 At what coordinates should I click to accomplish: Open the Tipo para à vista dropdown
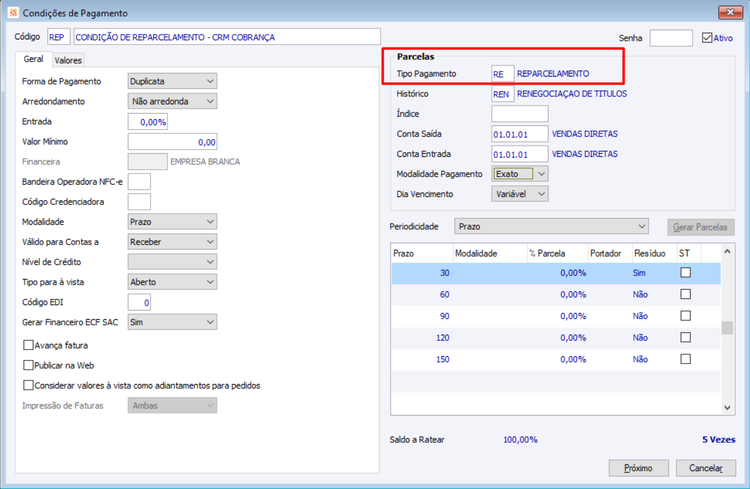[x=172, y=282]
